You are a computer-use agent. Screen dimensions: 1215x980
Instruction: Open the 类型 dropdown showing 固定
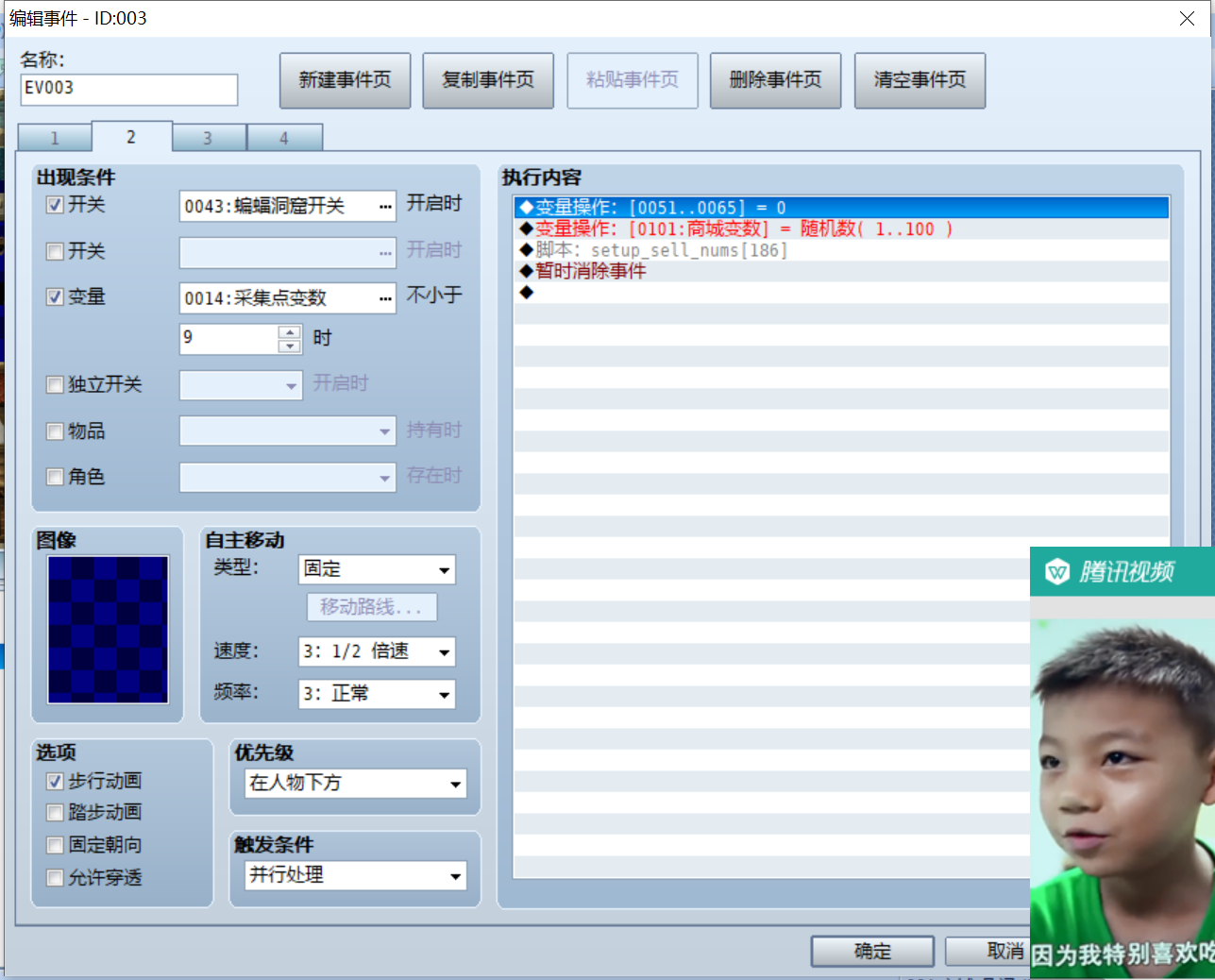[x=377, y=569]
